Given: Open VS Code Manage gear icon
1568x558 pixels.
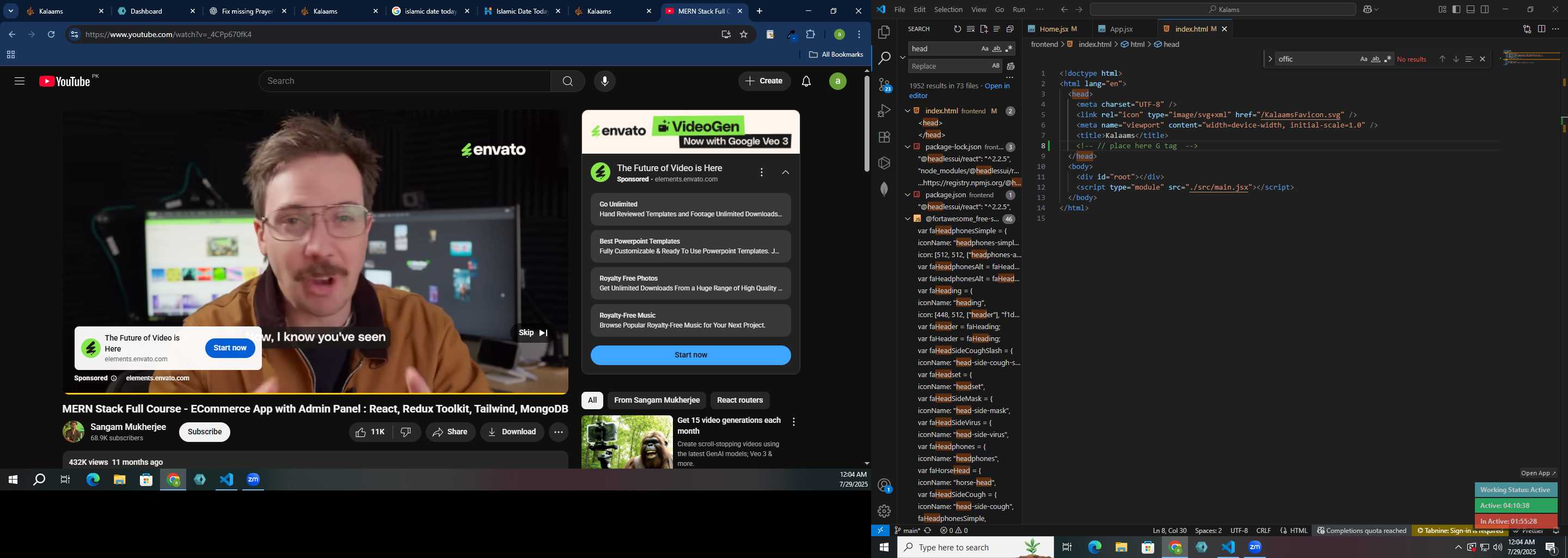Looking at the screenshot, I should pyautogui.click(x=884, y=511).
